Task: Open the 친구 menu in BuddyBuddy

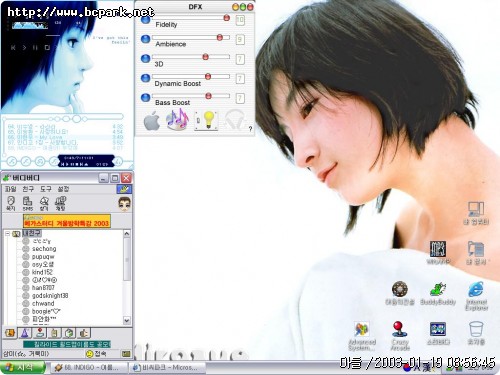Action: 28,189
